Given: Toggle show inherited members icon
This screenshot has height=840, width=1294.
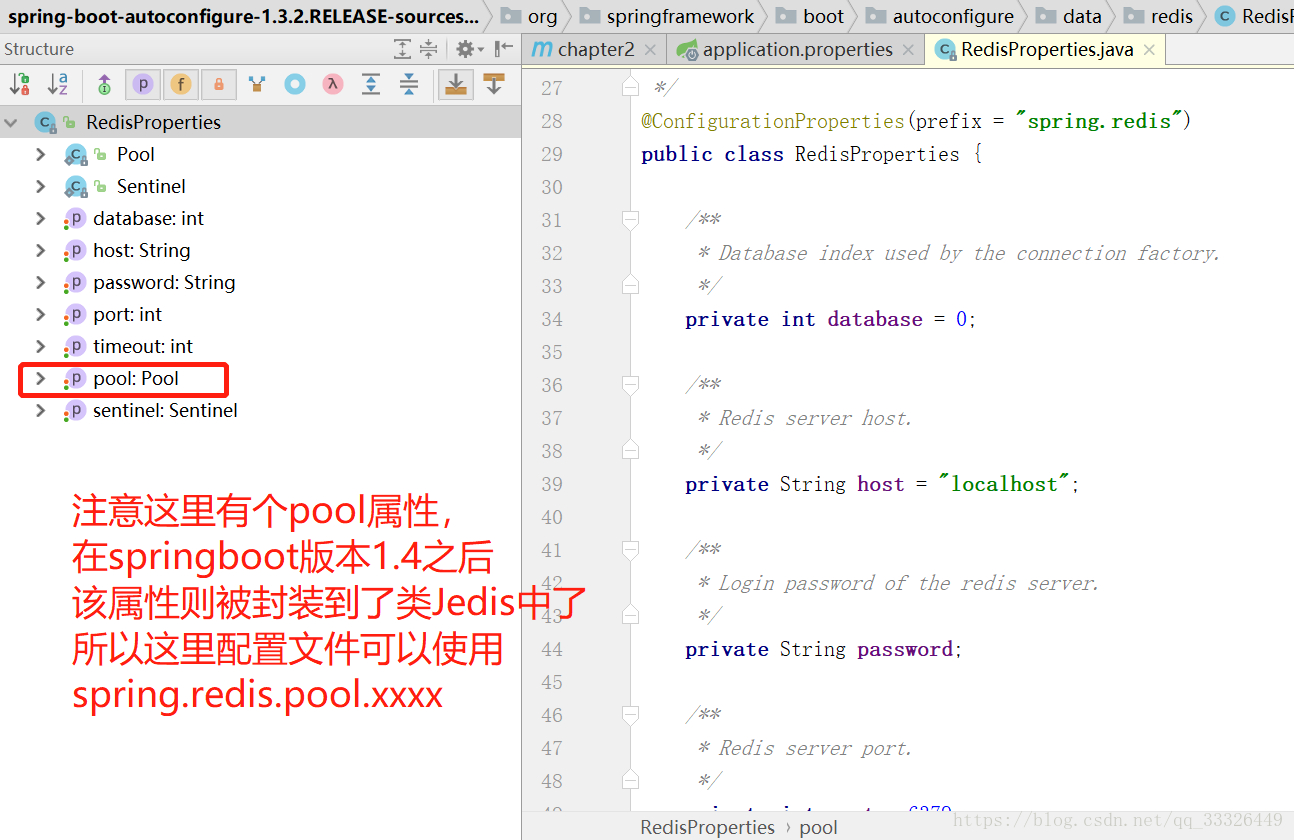Looking at the screenshot, I should coord(103,85).
